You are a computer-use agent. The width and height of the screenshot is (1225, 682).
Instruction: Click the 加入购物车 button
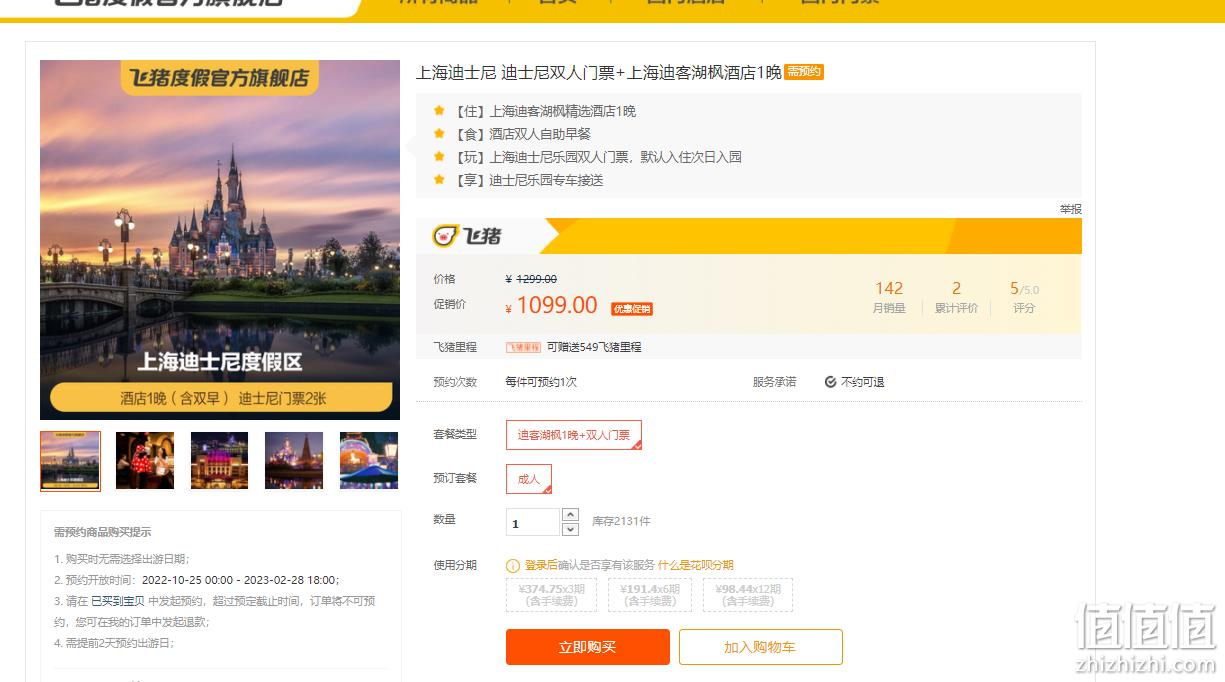(761, 647)
